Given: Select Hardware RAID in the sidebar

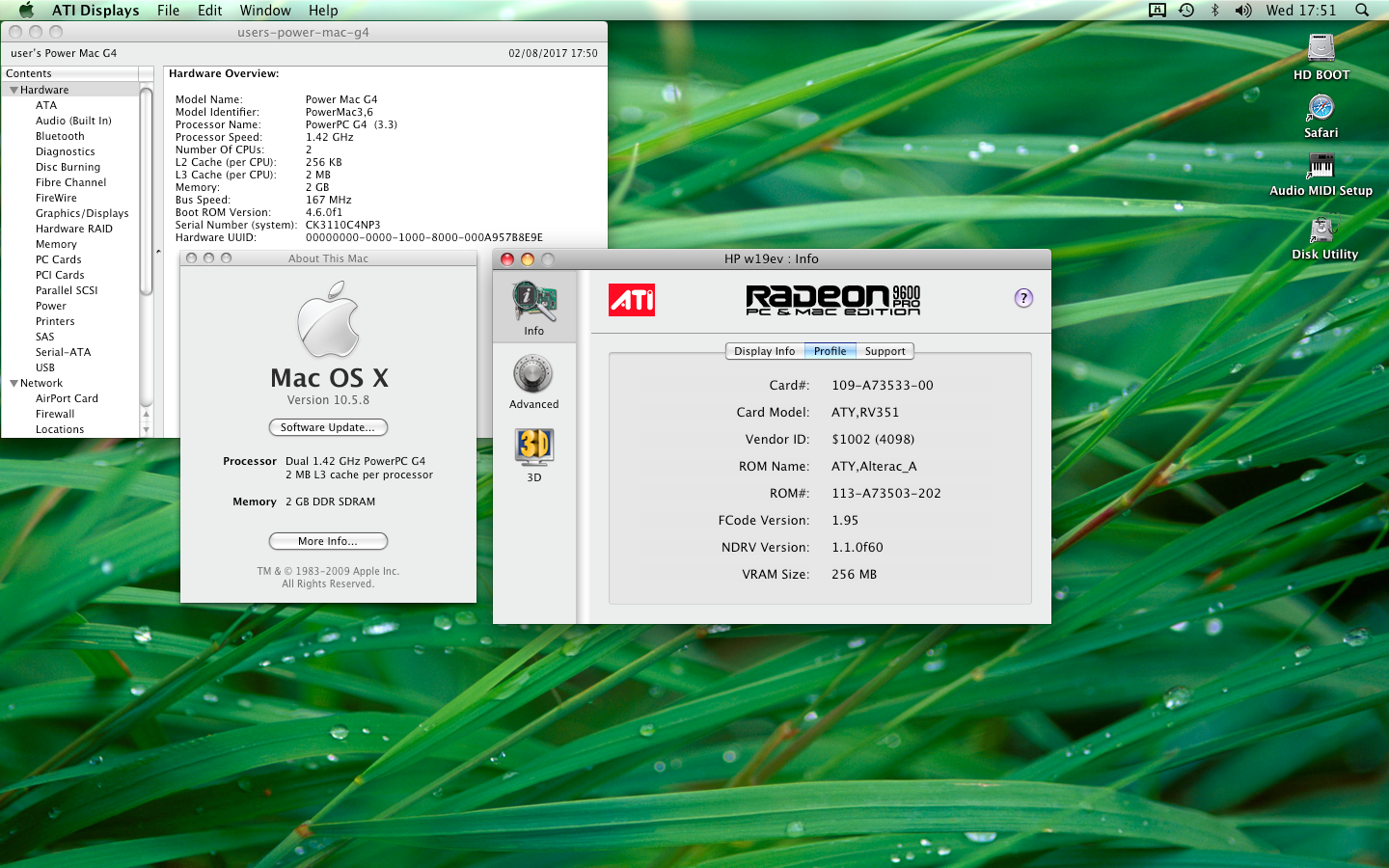Looking at the screenshot, I should pos(74,229).
